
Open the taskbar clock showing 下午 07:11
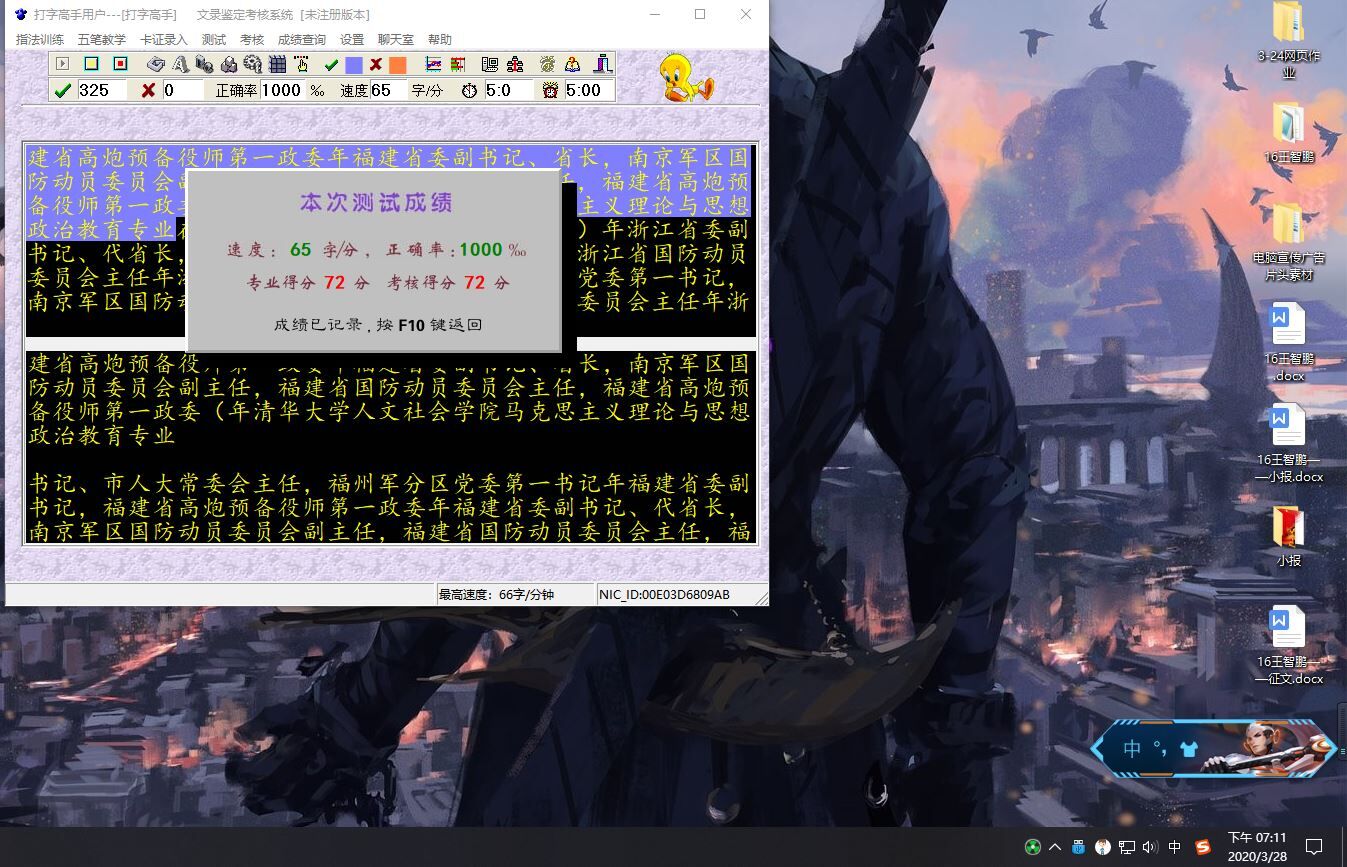1257,847
